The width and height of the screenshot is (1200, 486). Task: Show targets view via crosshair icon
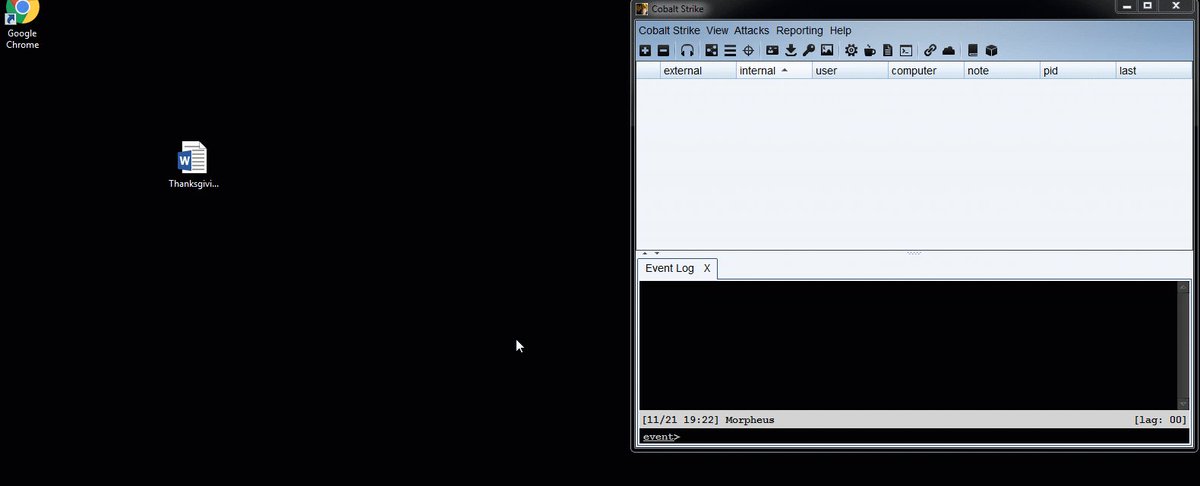coord(748,50)
